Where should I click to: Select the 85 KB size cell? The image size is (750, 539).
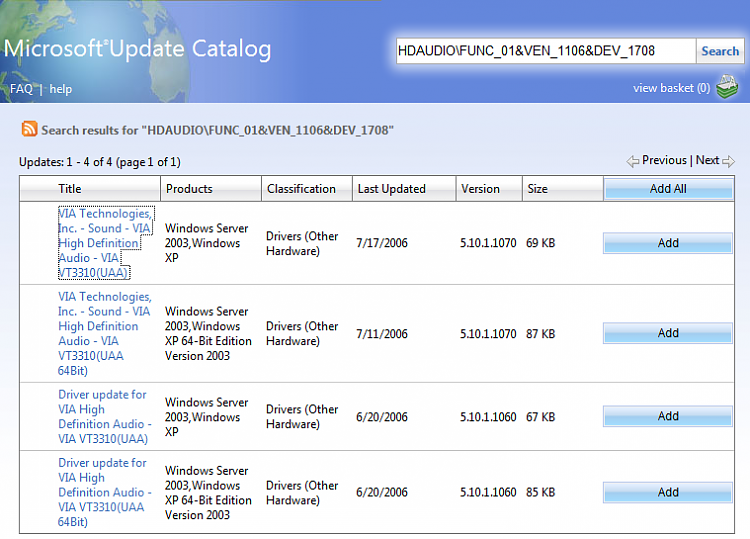[540, 492]
